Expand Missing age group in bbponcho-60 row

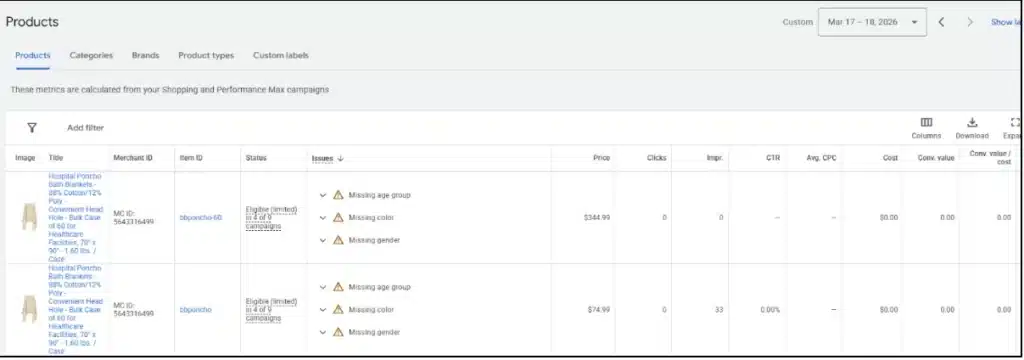(x=323, y=195)
